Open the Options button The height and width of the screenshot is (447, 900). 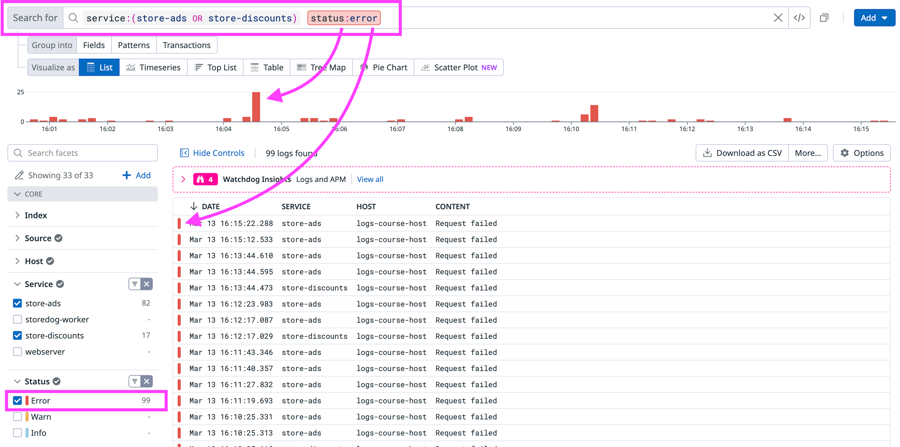click(x=862, y=153)
